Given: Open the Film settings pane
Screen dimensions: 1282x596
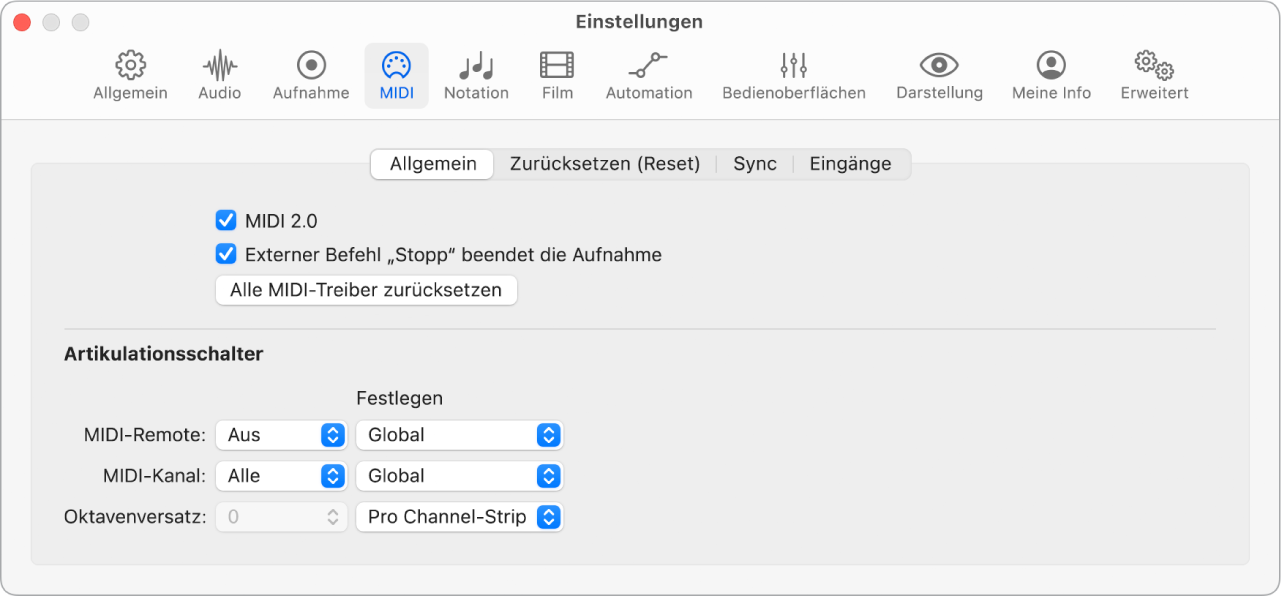Looking at the screenshot, I should [x=557, y=76].
